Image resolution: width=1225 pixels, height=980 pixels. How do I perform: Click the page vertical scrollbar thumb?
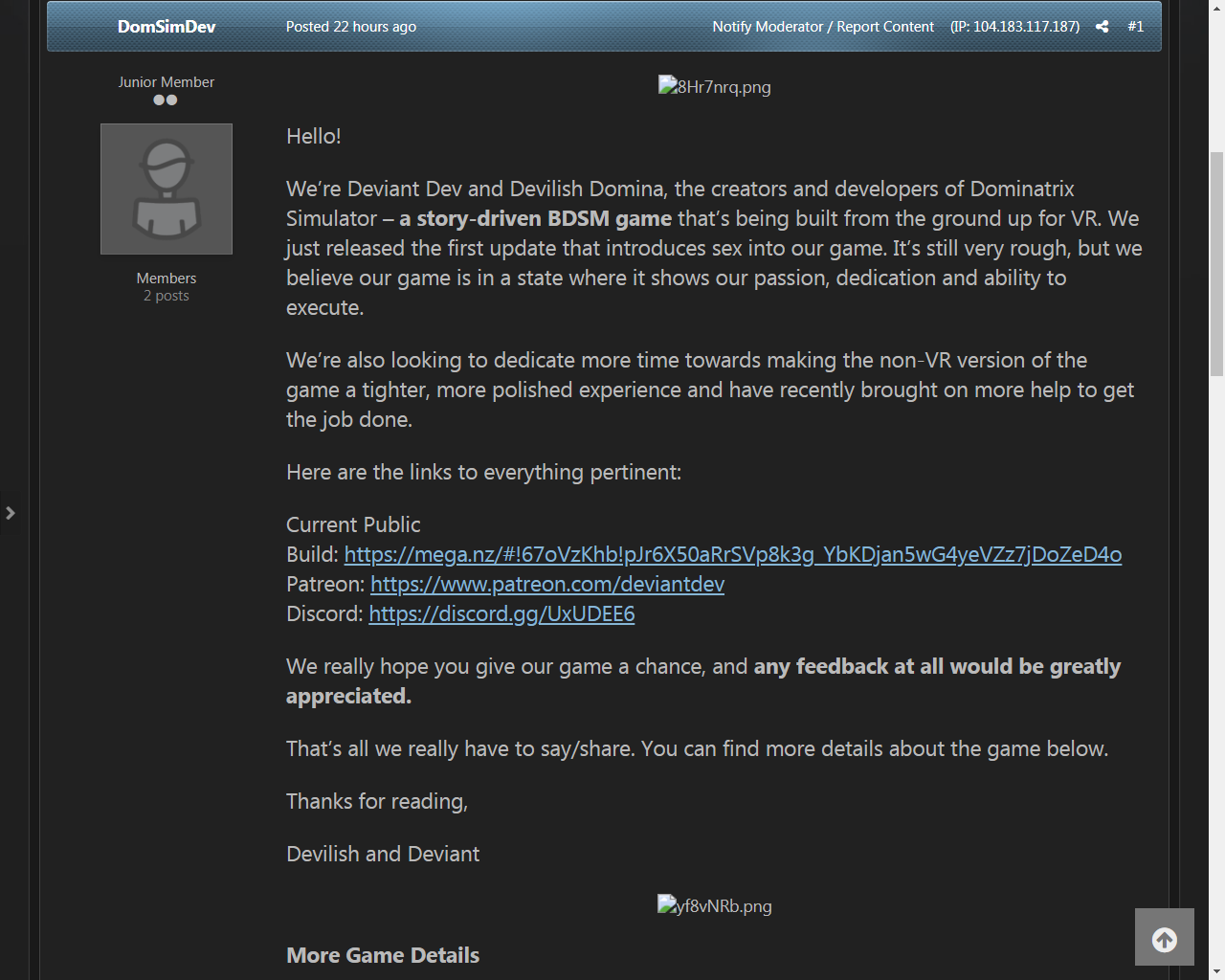(x=1216, y=264)
